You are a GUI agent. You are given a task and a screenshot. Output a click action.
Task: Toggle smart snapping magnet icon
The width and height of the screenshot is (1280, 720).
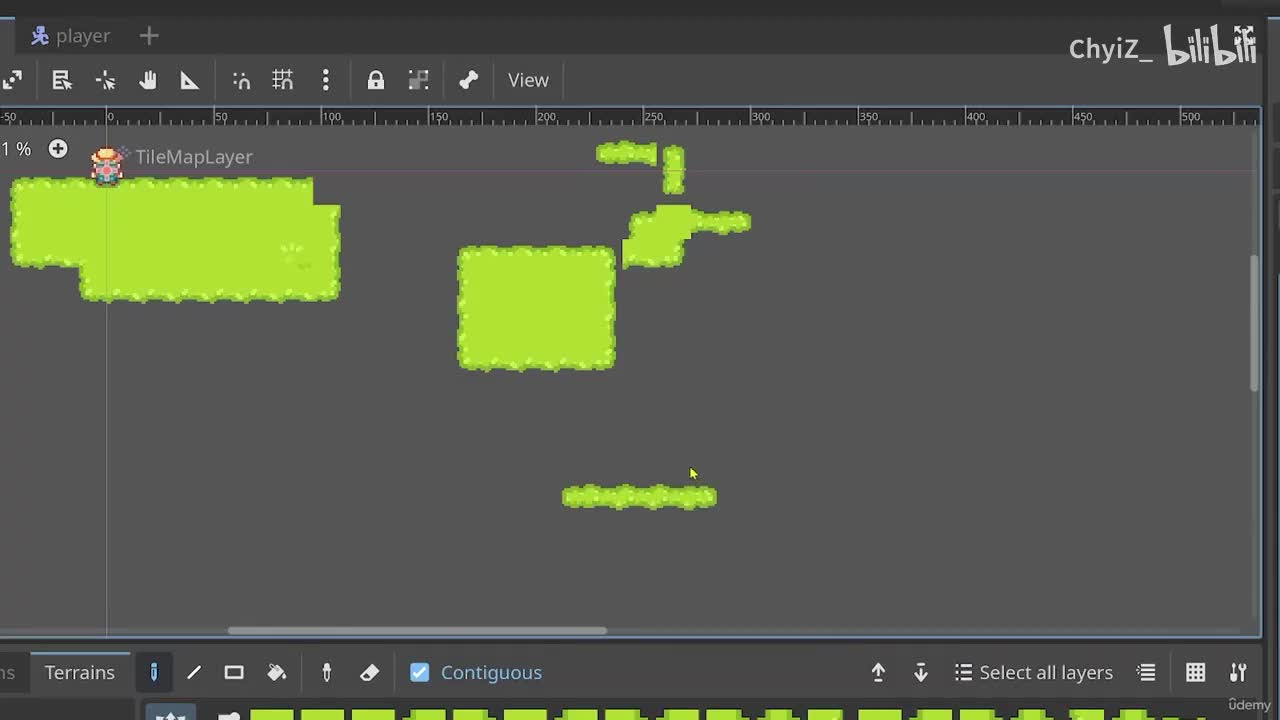[x=241, y=80]
